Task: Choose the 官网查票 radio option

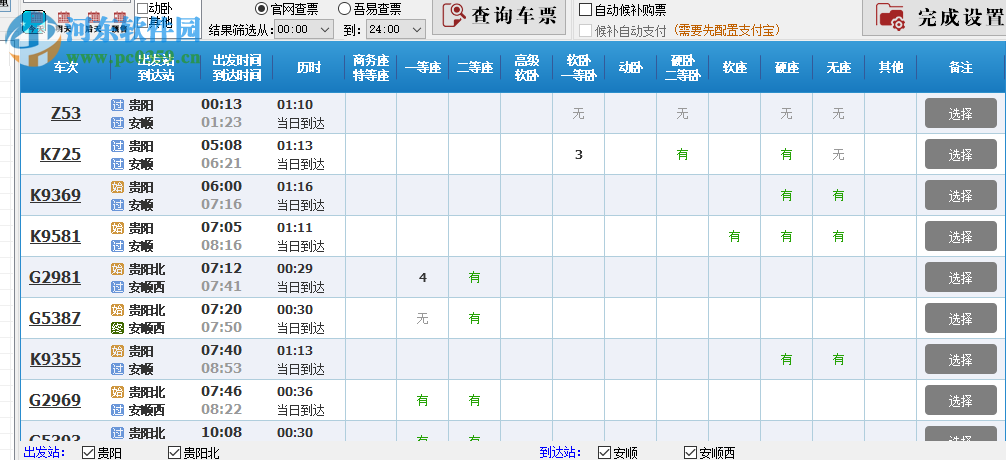Action: click(x=261, y=9)
